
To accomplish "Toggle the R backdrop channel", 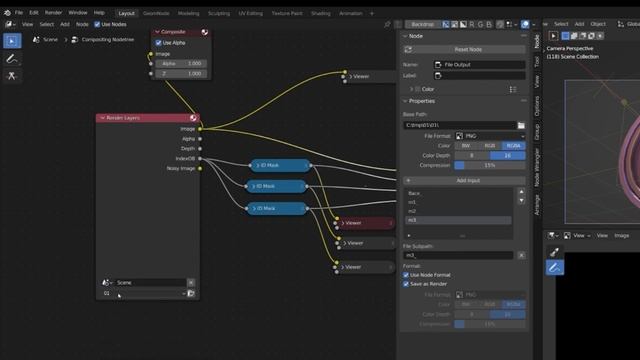I will point(472,24).
